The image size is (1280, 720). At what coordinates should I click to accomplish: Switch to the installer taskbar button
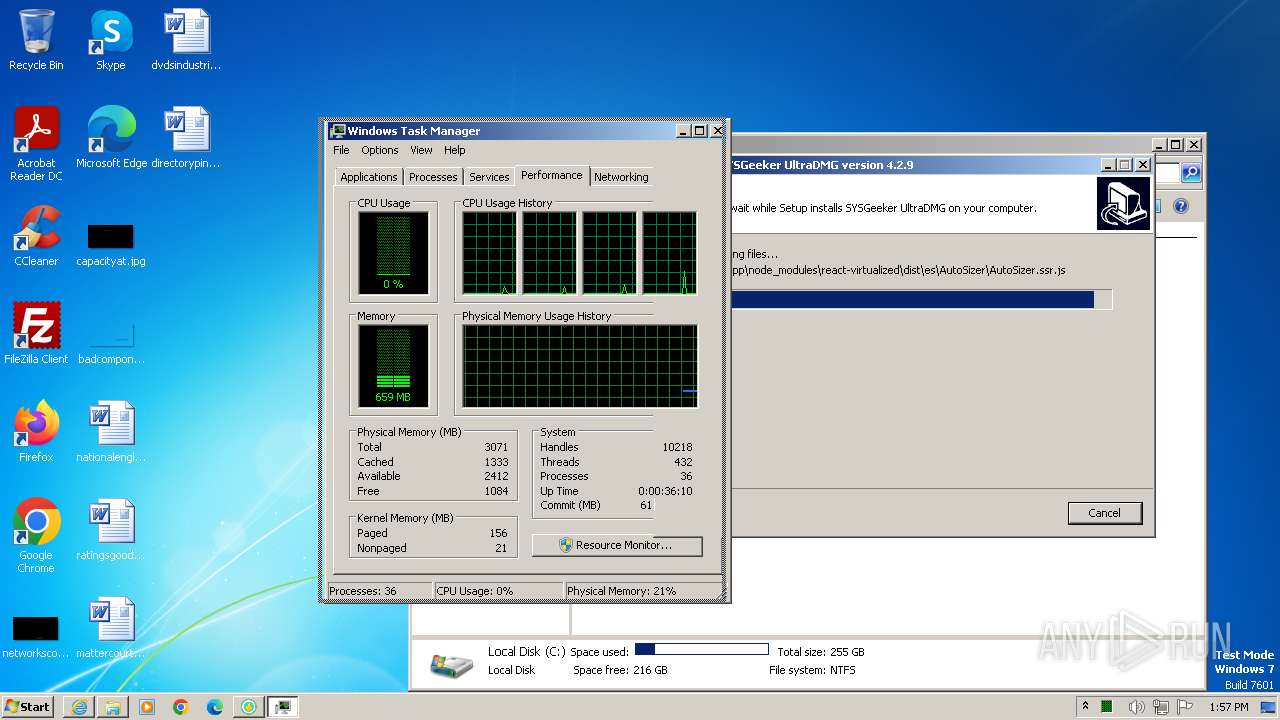coord(249,707)
